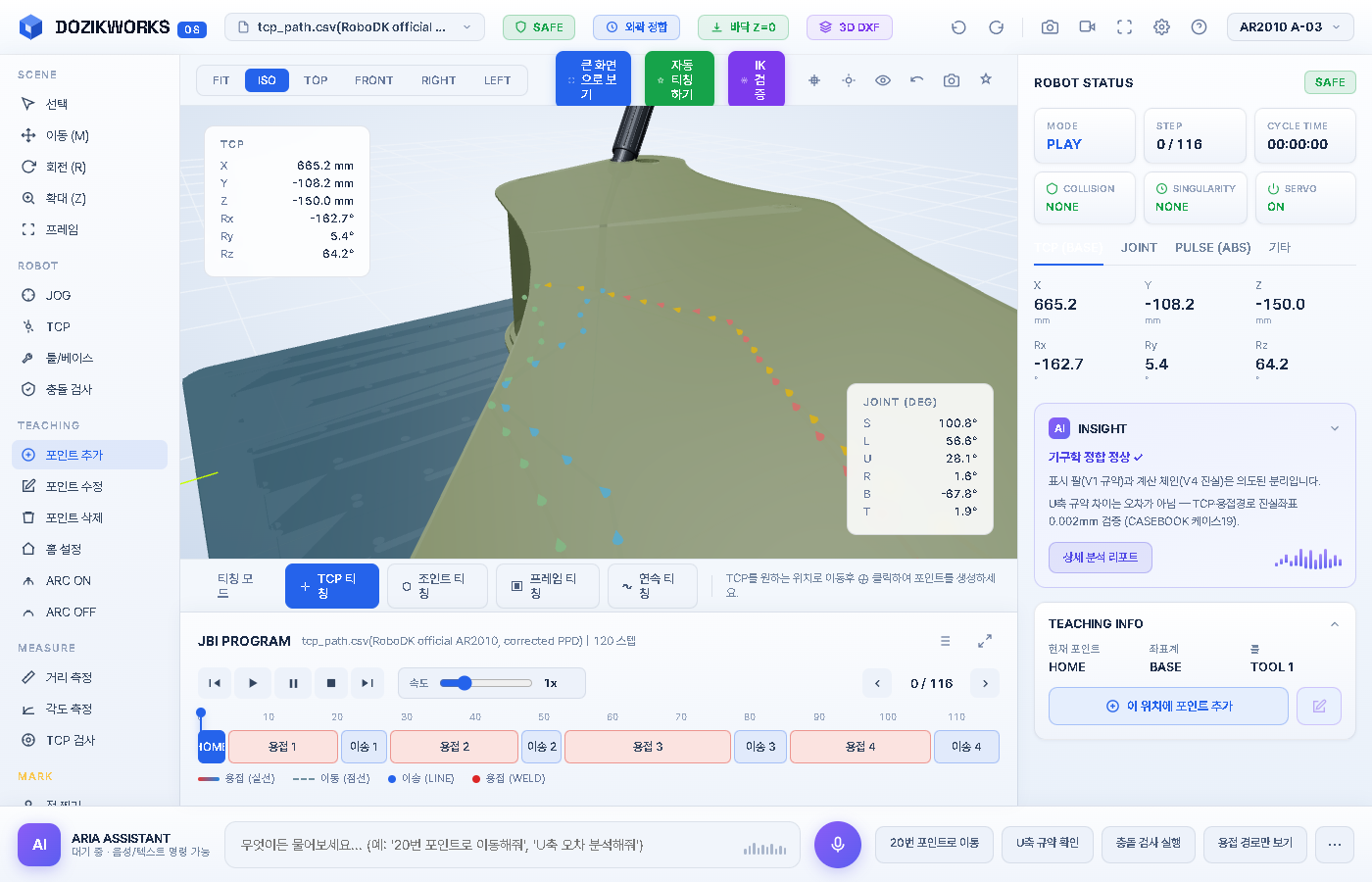Select the 이동 (M) move tool
This screenshot has height=882, width=1372.
click(89, 135)
